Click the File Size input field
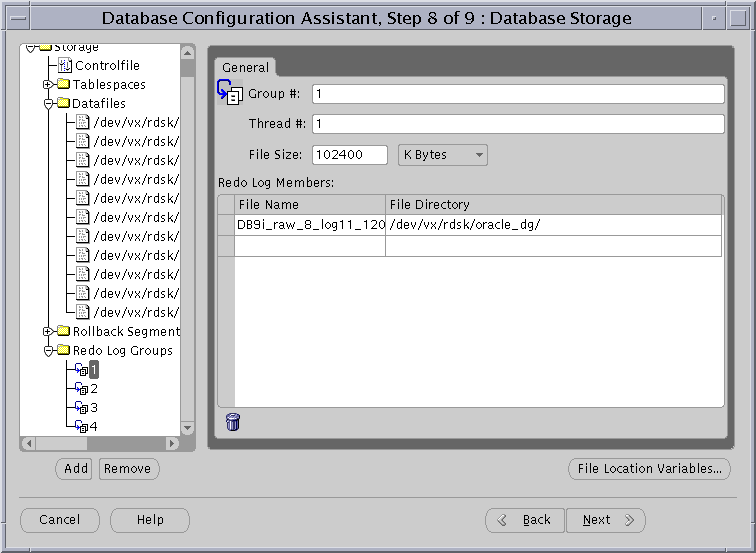 (349, 155)
